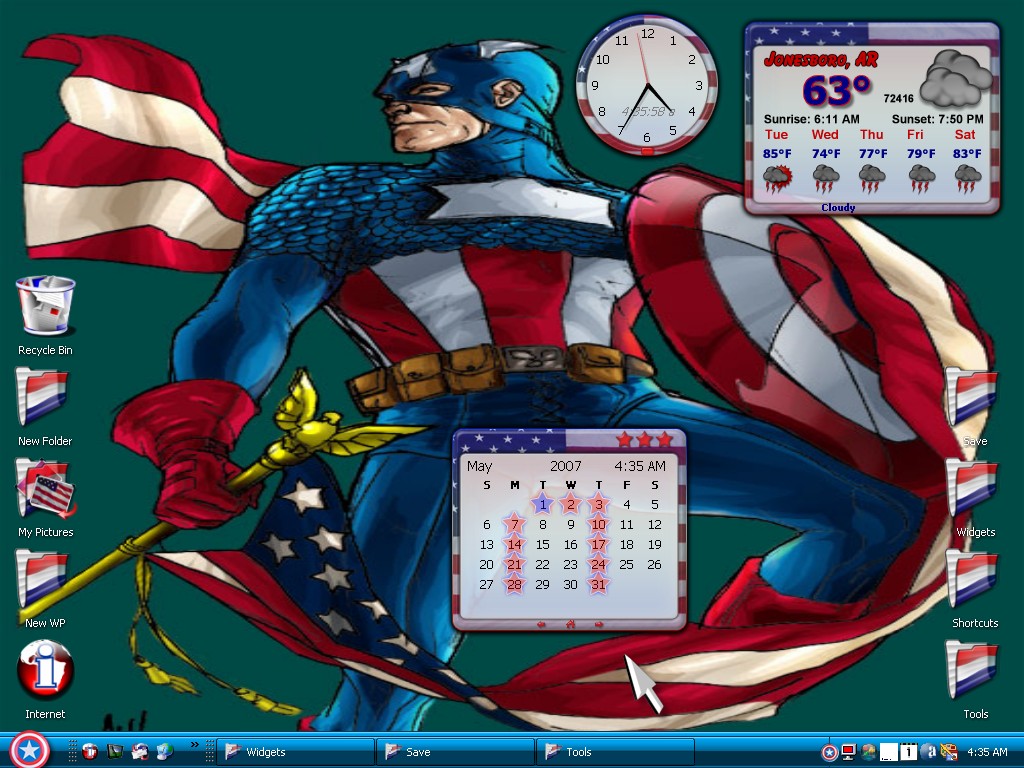Switch to the Widgets taskbar window
The image size is (1024, 768).
[296, 752]
